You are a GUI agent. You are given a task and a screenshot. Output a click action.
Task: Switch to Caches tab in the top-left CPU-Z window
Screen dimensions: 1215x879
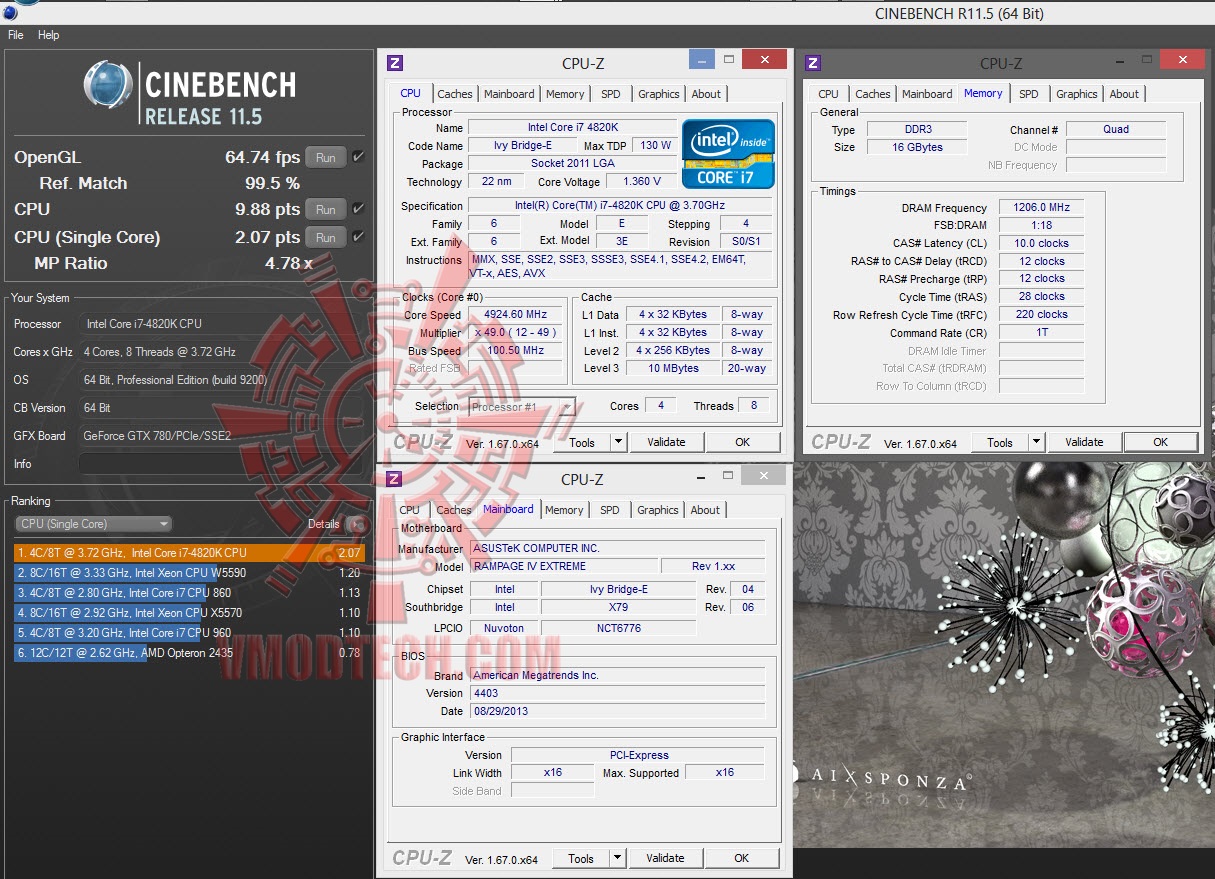point(455,94)
